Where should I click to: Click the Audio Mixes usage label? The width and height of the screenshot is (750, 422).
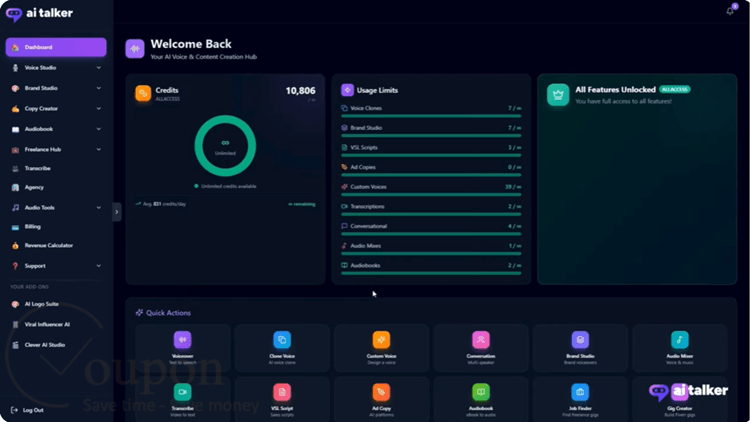pyautogui.click(x=365, y=246)
